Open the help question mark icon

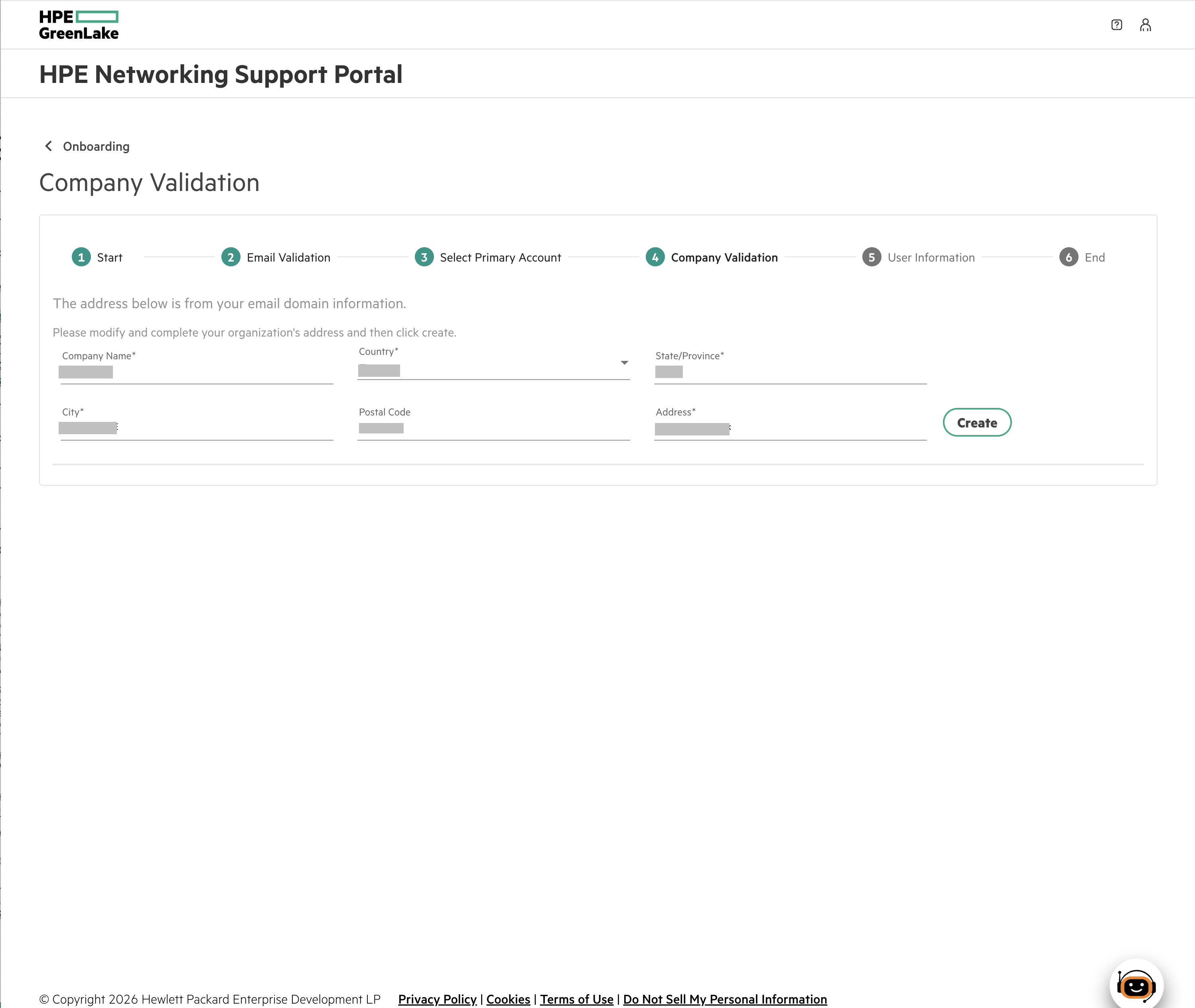[x=1116, y=25]
